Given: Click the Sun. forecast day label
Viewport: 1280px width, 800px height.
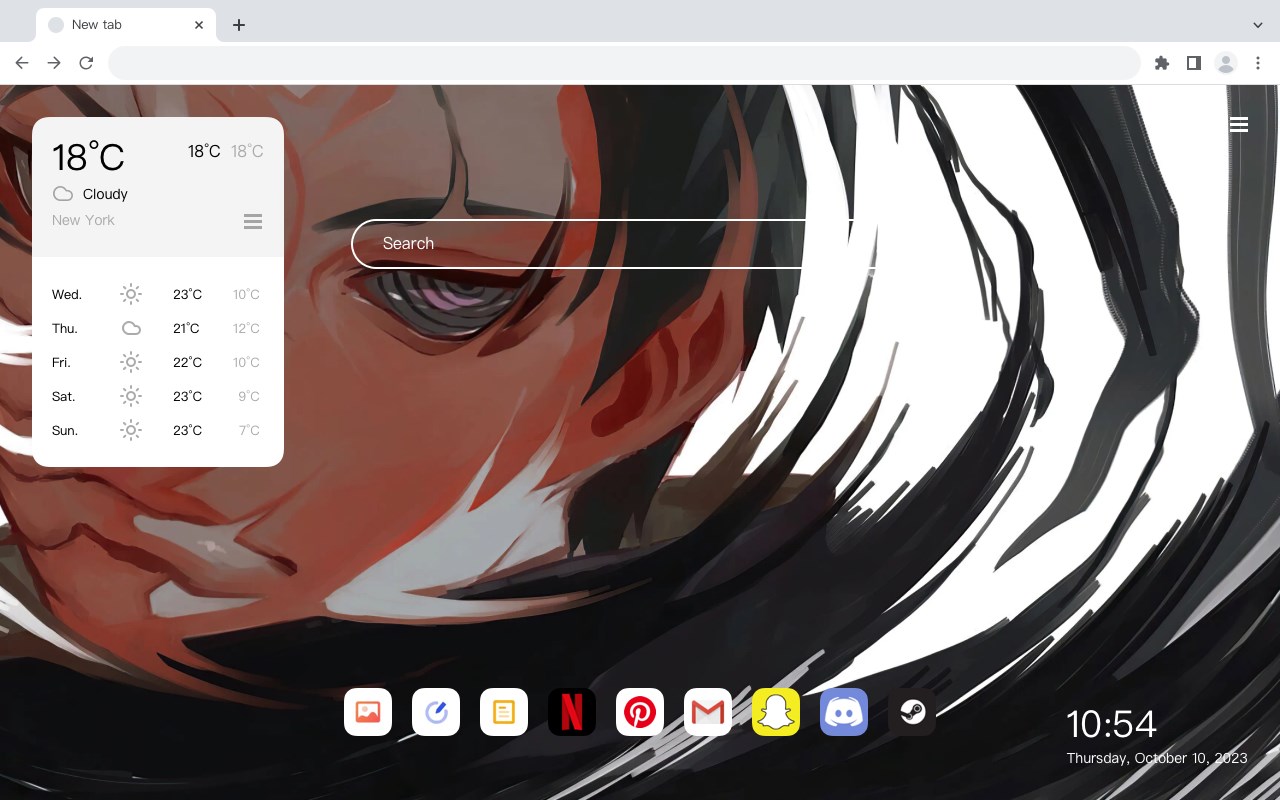Looking at the screenshot, I should [x=65, y=430].
